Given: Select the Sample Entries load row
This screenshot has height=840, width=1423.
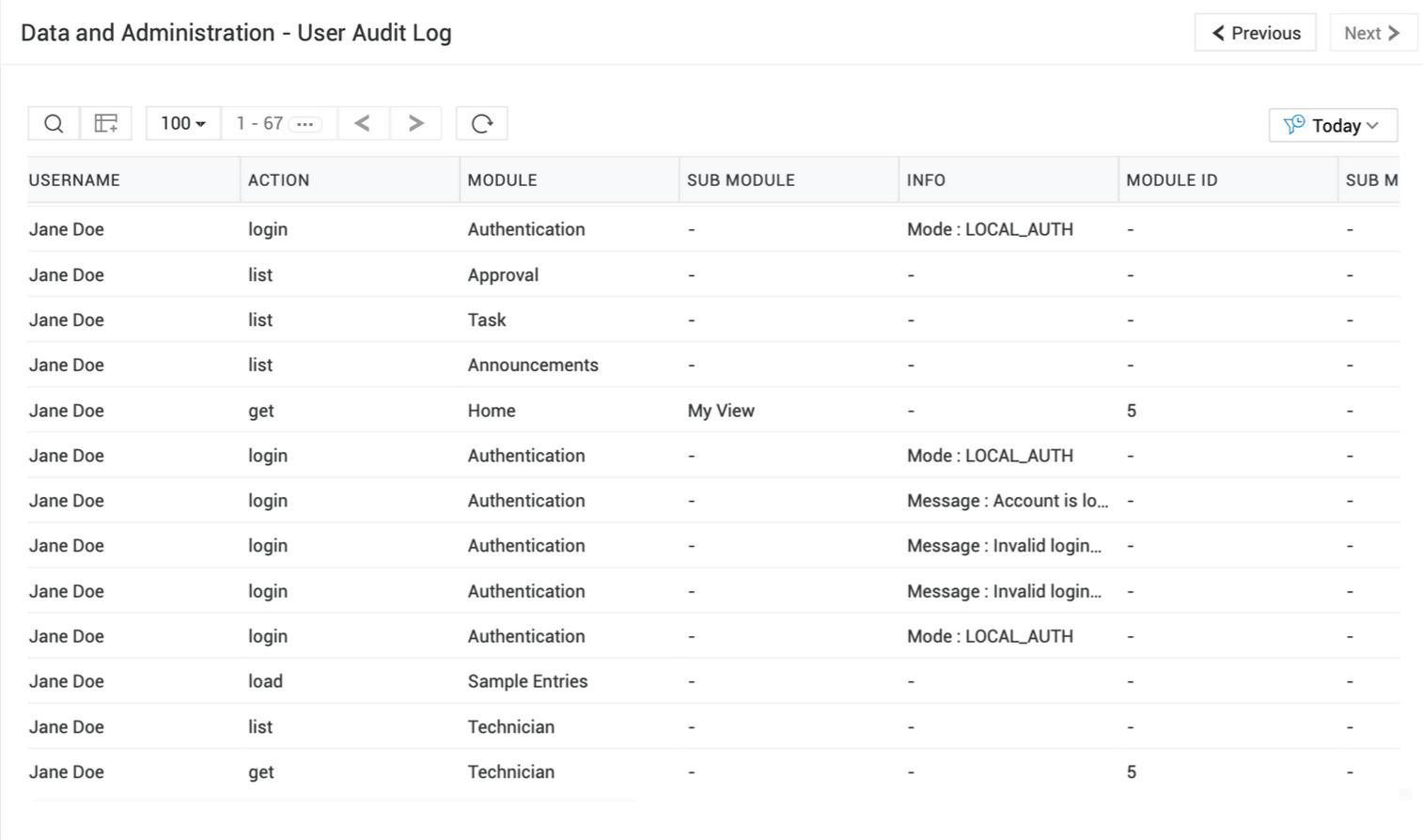Looking at the screenshot, I should (527, 681).
